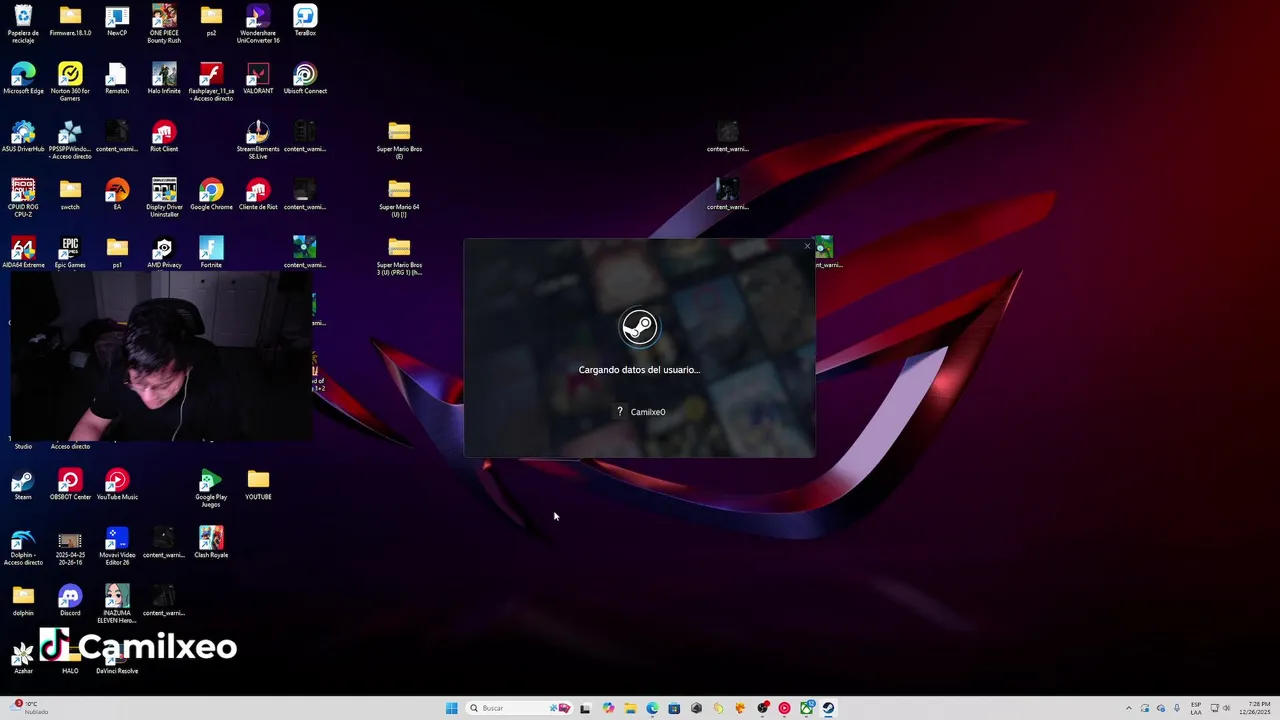The image size is (1280, 720).
Task: Open the weather widget showing Nublado
Action: pos(30,708)
